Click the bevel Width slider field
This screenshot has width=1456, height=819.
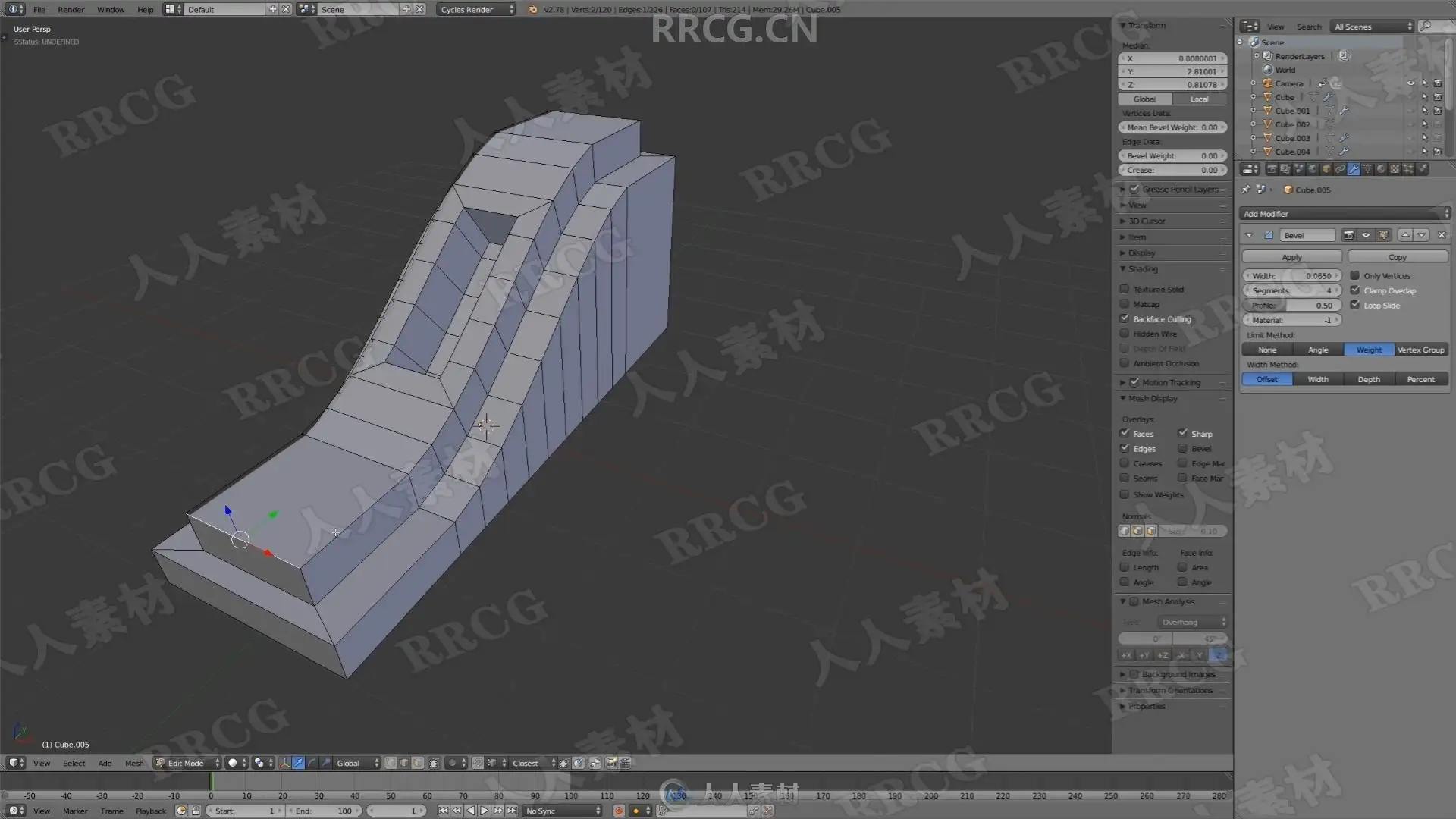pos(1291,275)
